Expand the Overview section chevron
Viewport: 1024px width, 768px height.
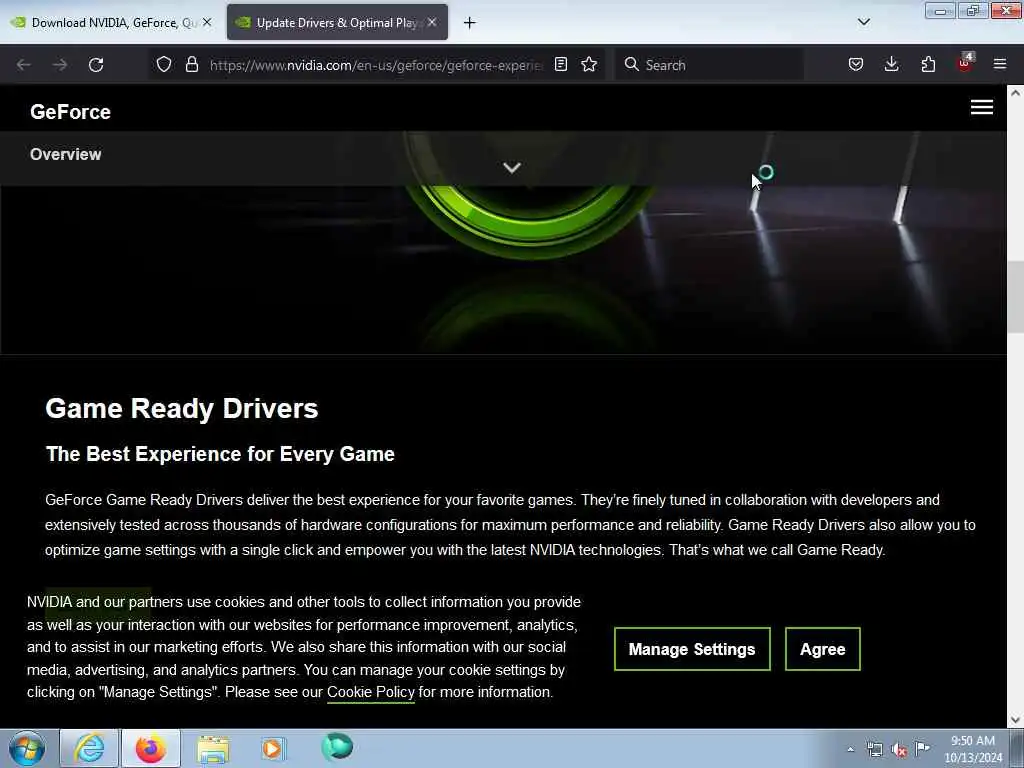tap(512, 168)
